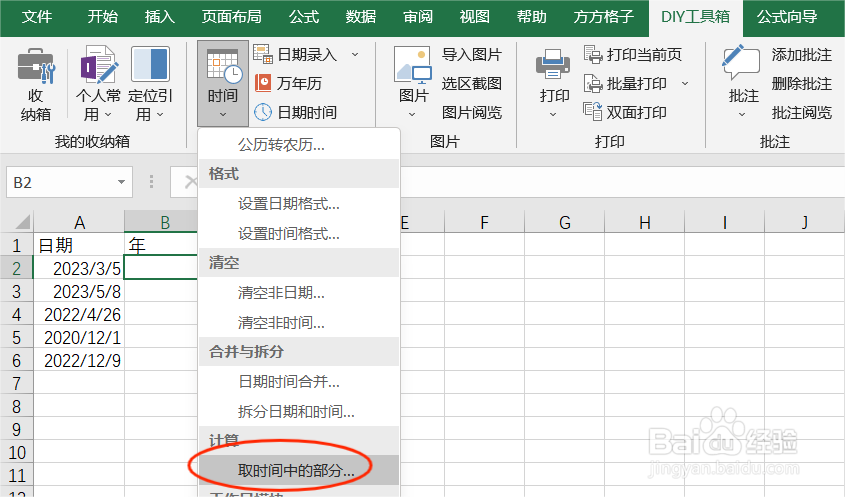Select cell B2
845x497 pixels.
[x=161, y=267]
